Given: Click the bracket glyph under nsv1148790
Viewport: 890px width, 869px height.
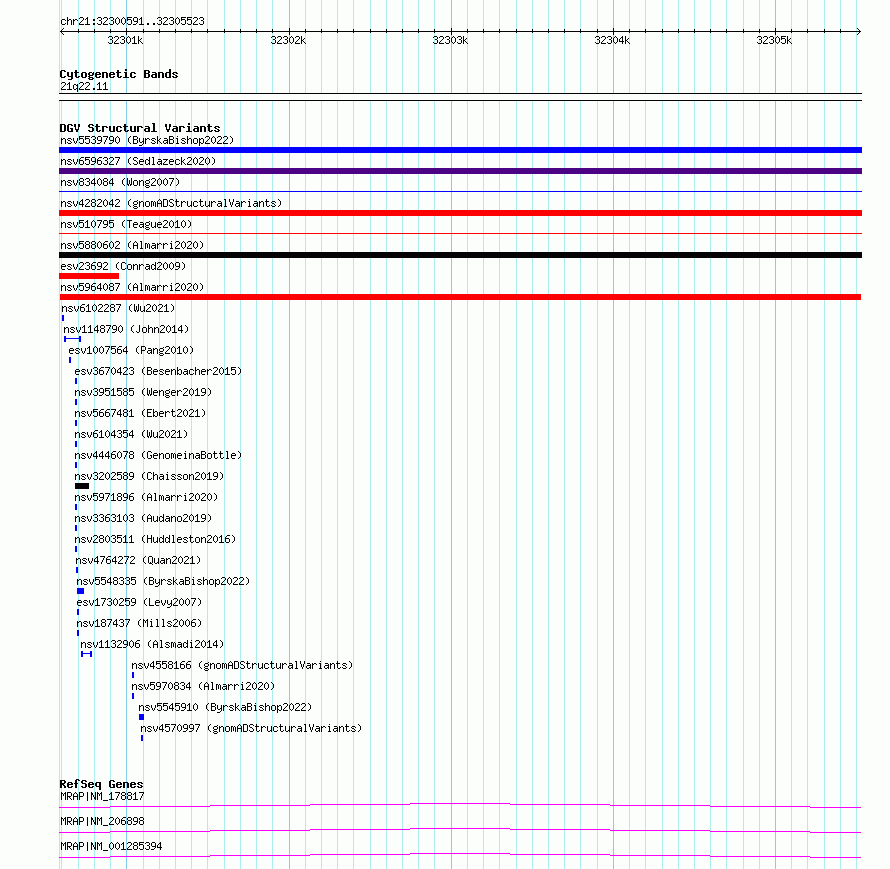Looking at the screenshot, I should point(73,339).
